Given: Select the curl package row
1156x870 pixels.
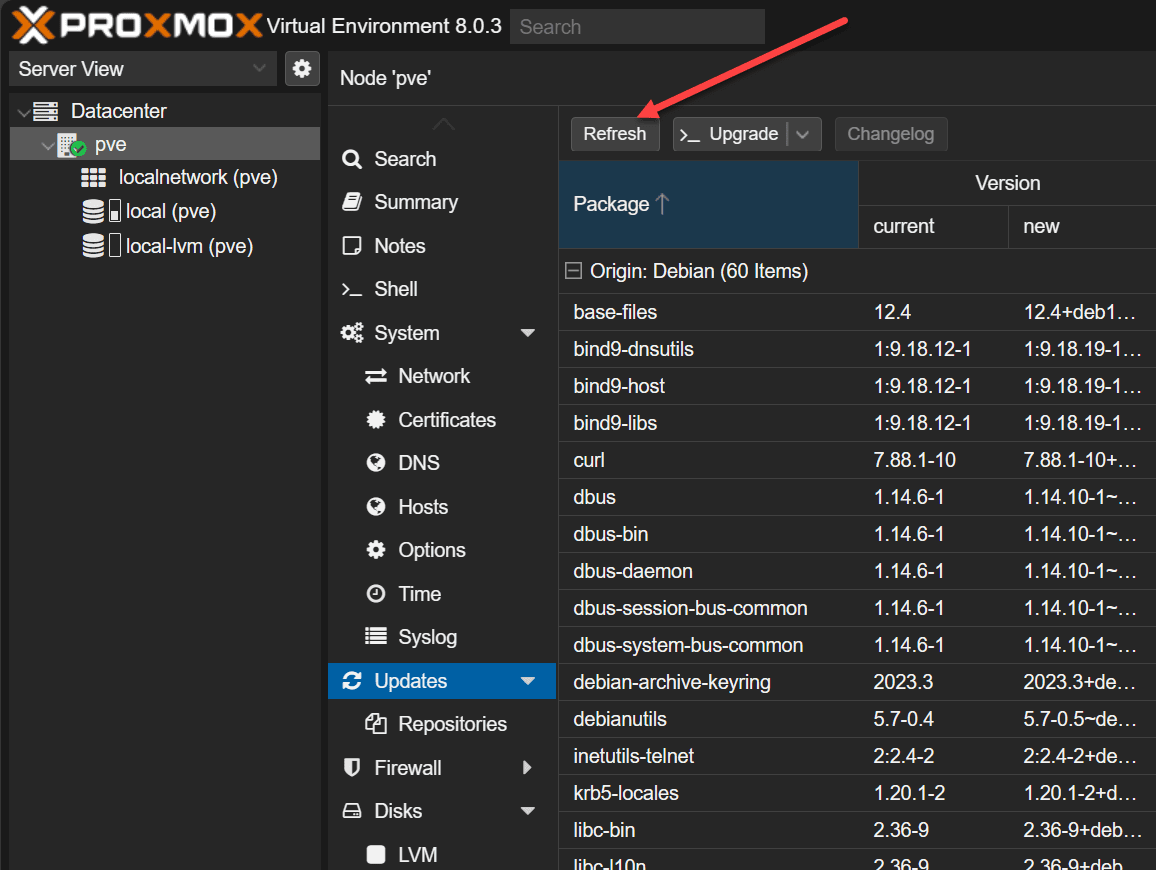Looking at the screenshot, I should [857, 460].
